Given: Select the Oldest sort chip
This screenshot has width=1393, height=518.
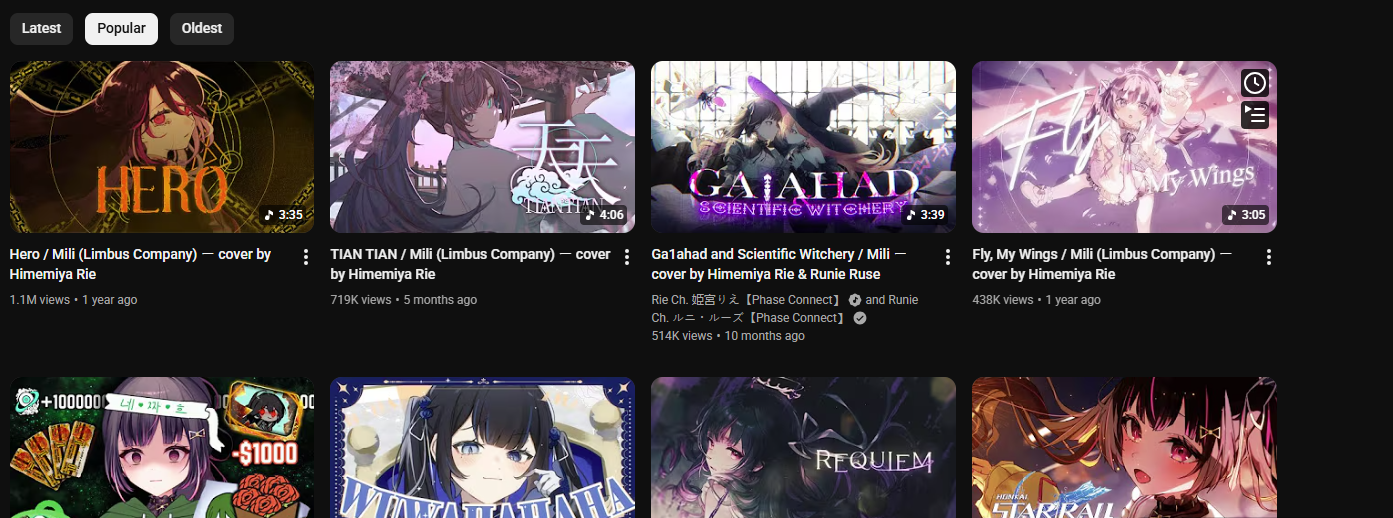Looking at the screenshot, I should (202, 28).
